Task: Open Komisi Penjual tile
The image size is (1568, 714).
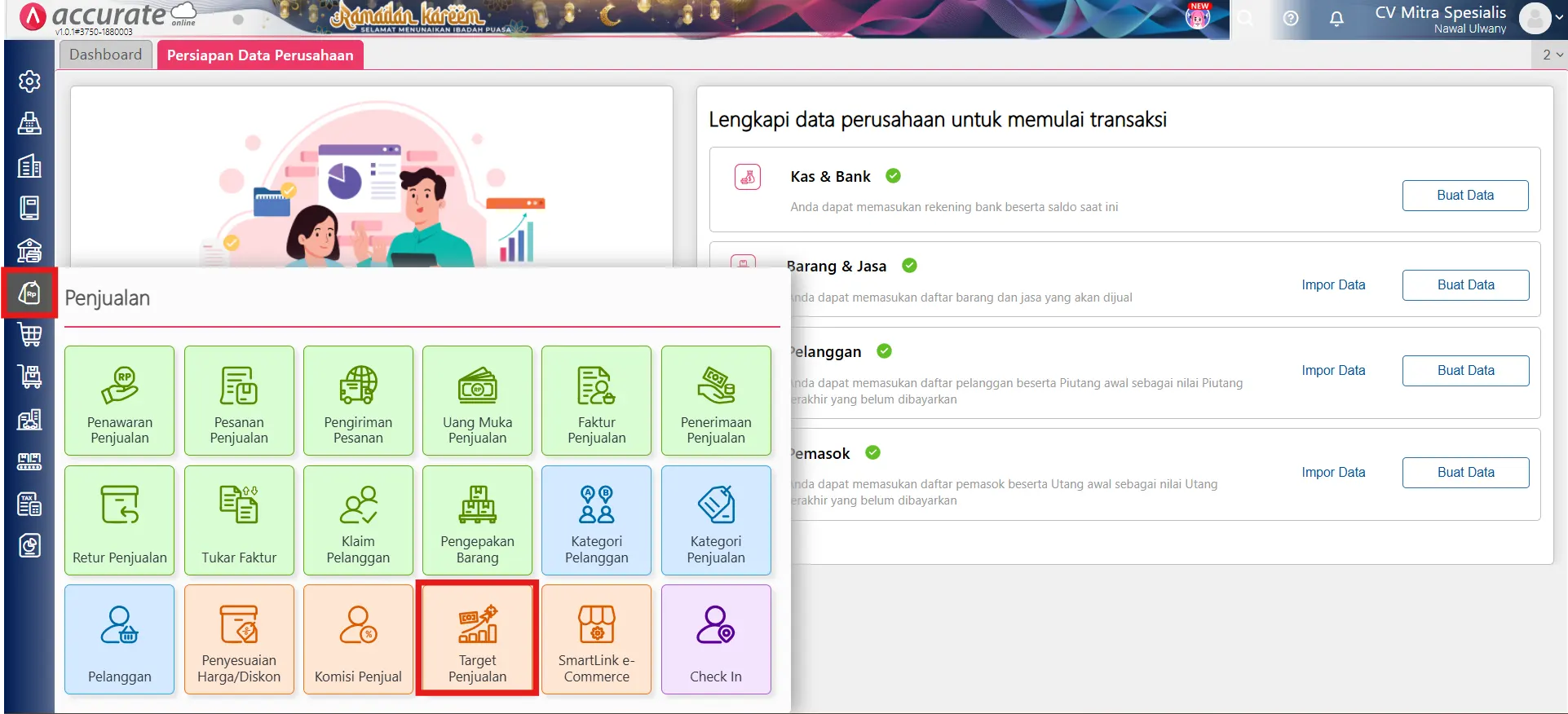Action: click(x=358, y=638)
